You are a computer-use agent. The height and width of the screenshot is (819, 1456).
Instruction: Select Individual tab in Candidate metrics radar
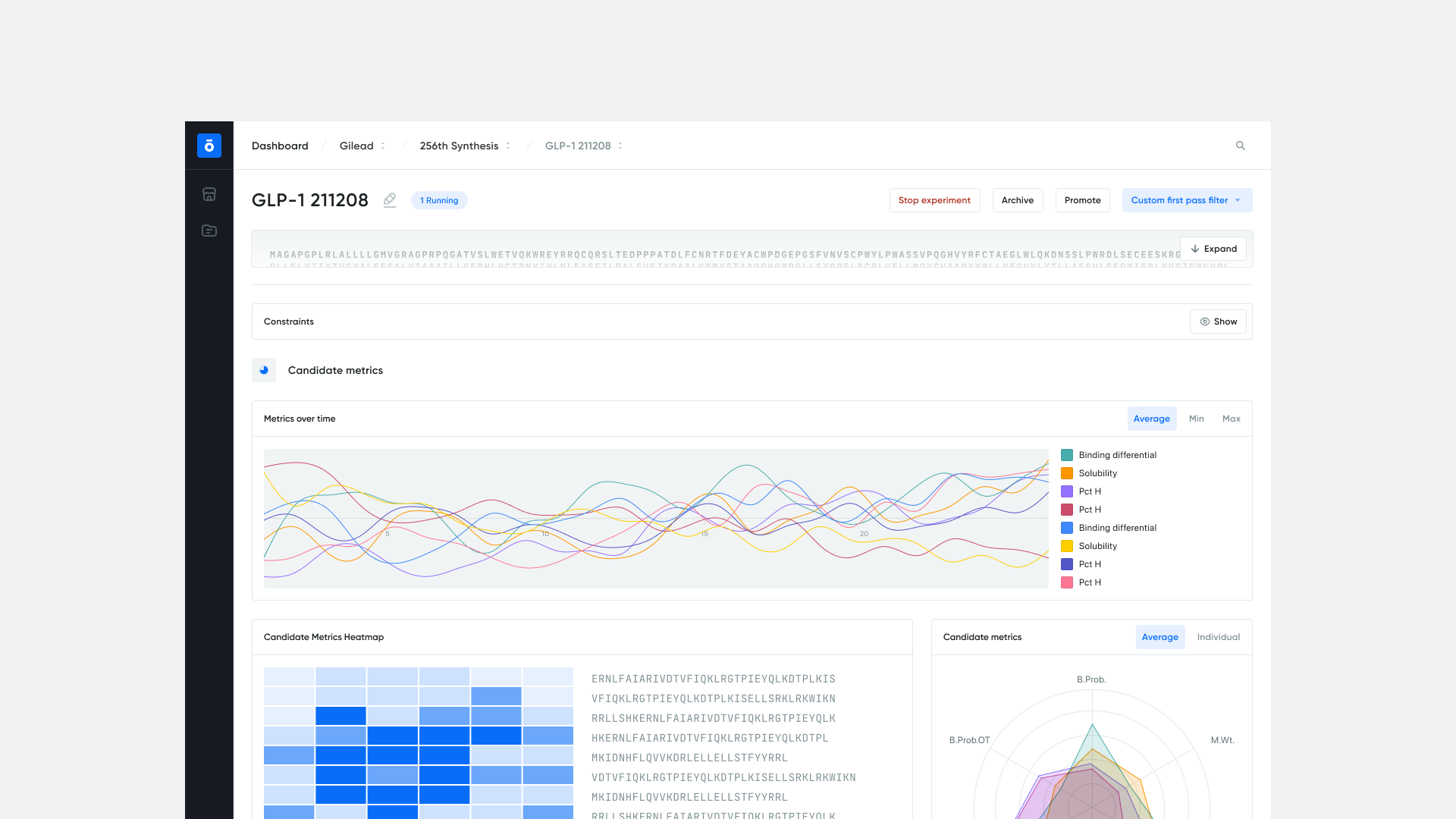[1219, 637]
